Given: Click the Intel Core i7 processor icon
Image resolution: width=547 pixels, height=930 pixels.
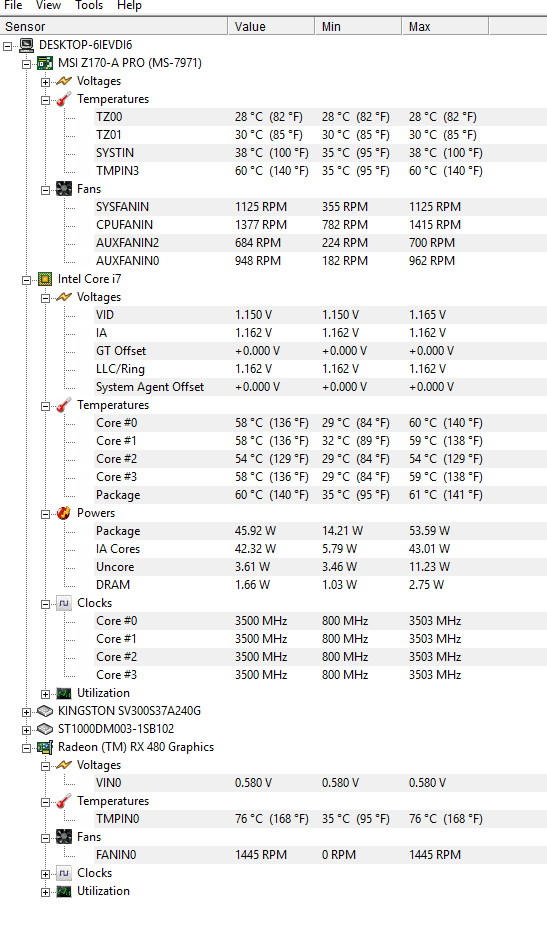Looking at the screenshot, I should click(45, 279).
